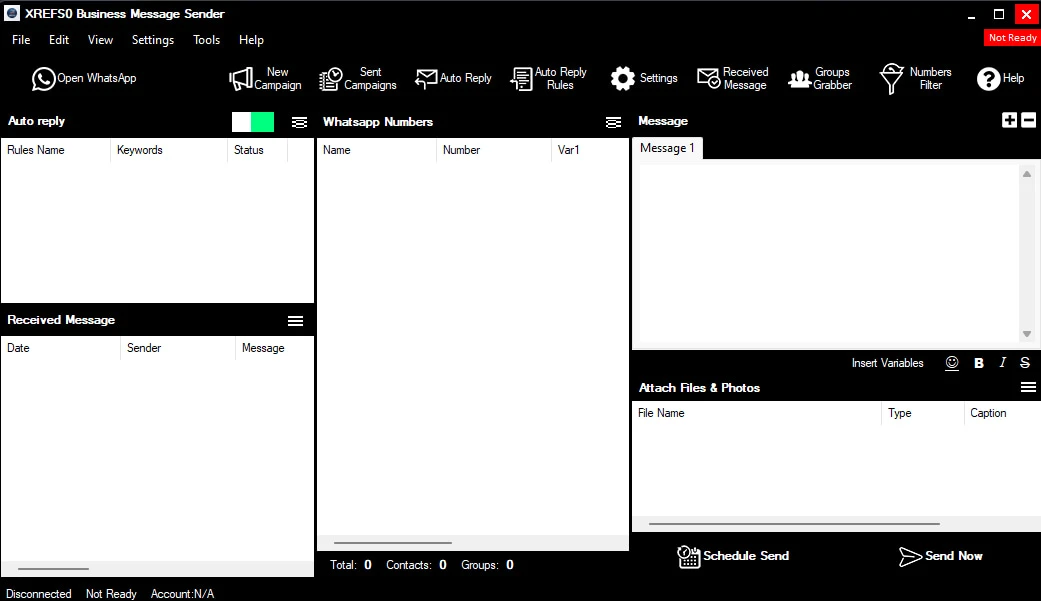The image size is (1041, 601).
Task: Add a new message tab
Action: point(1009,120)
